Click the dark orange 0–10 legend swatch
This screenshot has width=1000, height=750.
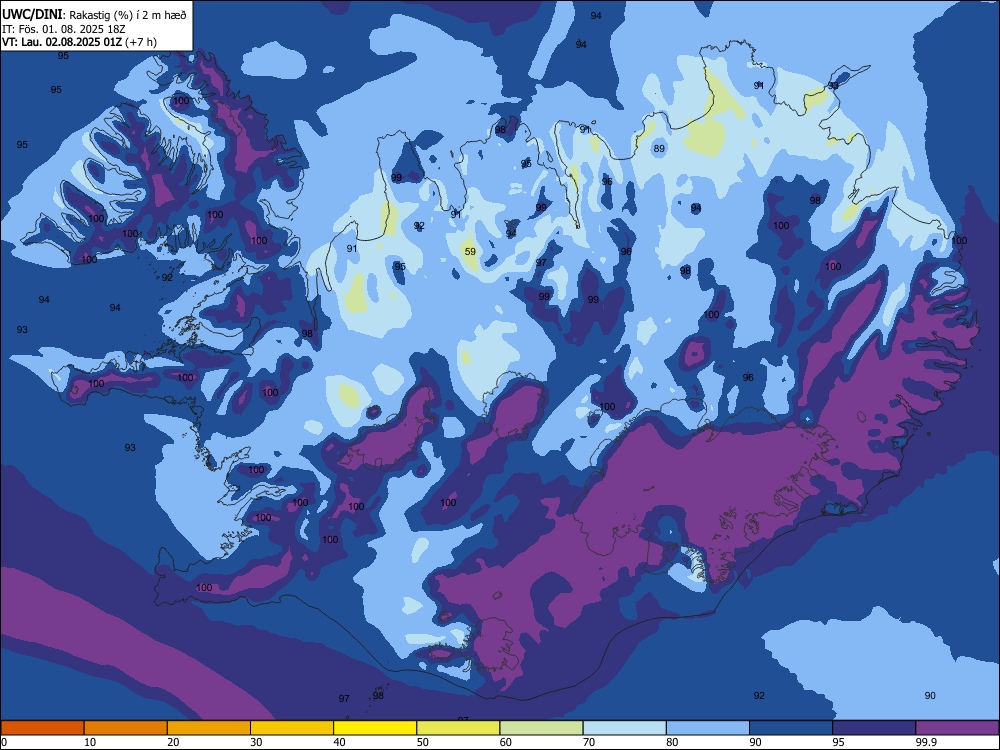[x=42, y=728]
